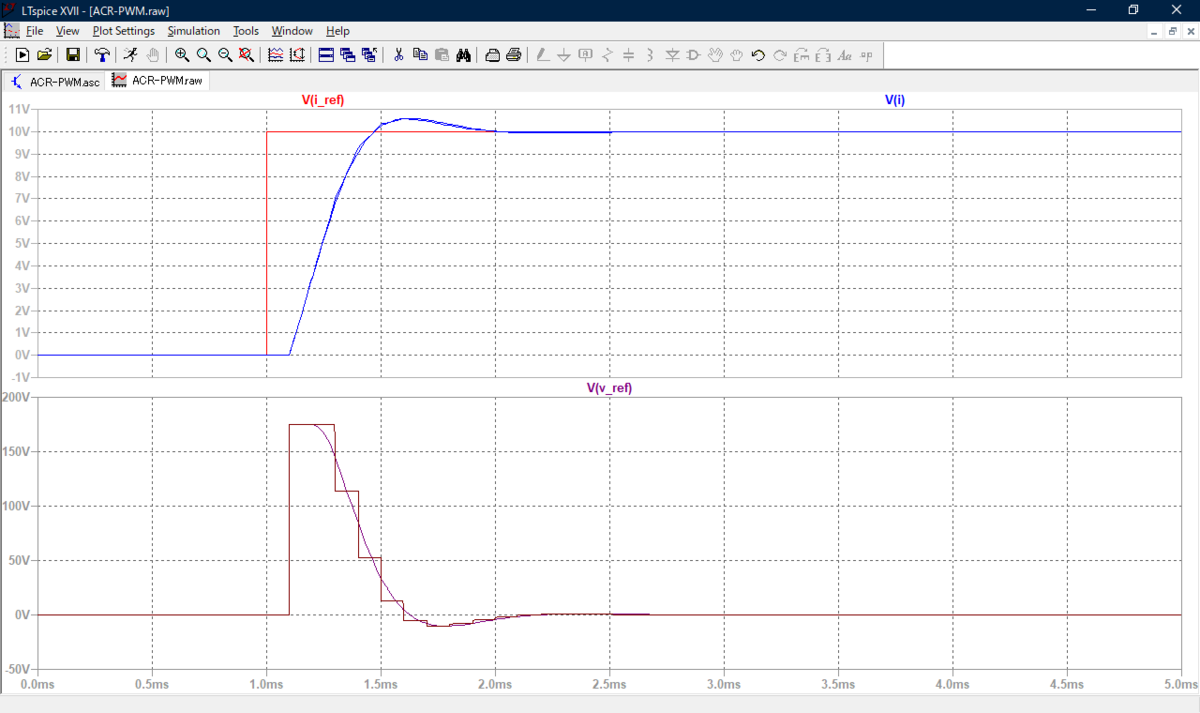
Task: Select the ground symbol tool
Action: pos(564,55)
